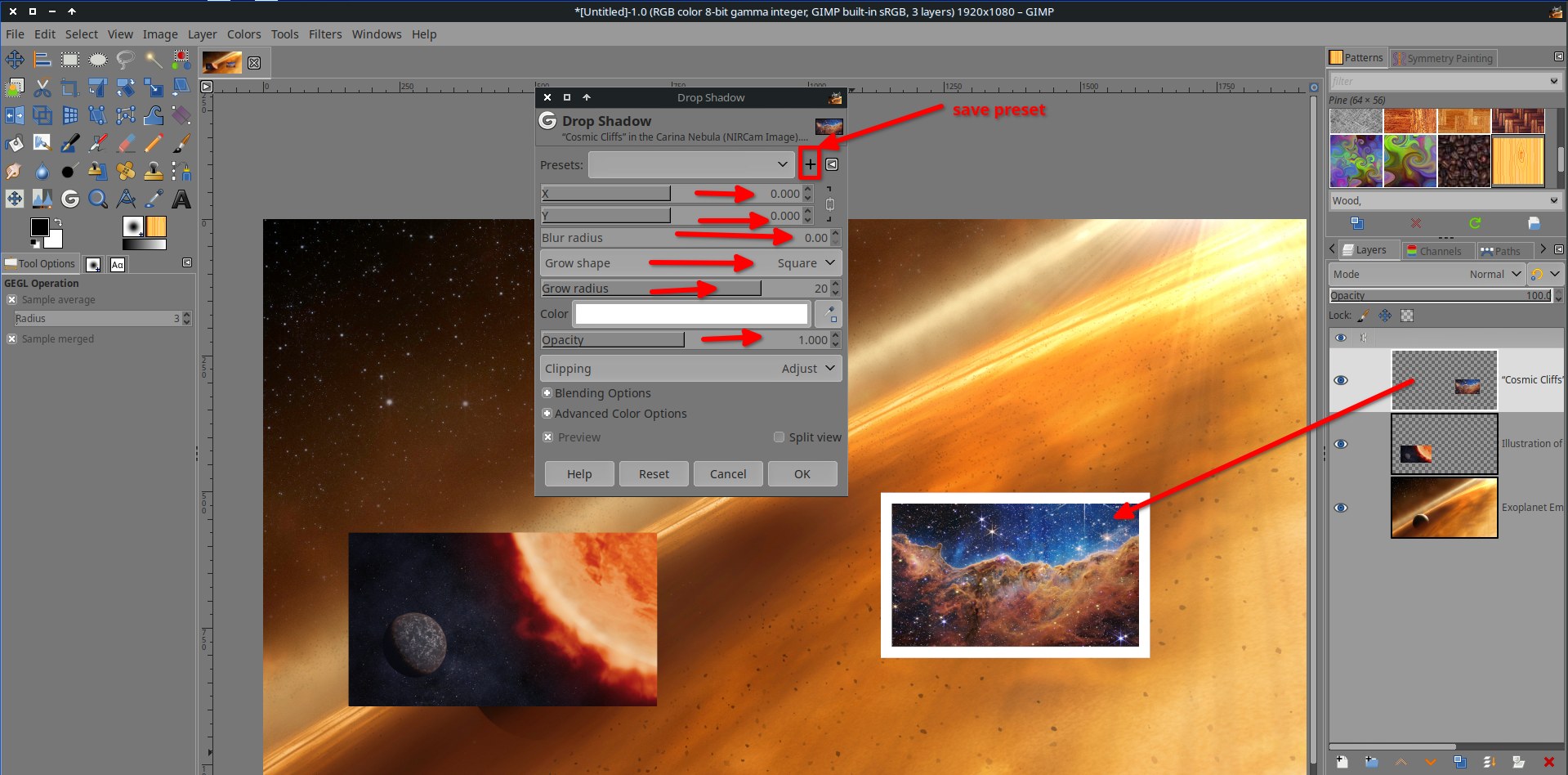Image resolution: width=1568 pixels, height=775 pixels.
Task: Toggle lock pixels brush icon
Action: click(x=1363, y=316)
